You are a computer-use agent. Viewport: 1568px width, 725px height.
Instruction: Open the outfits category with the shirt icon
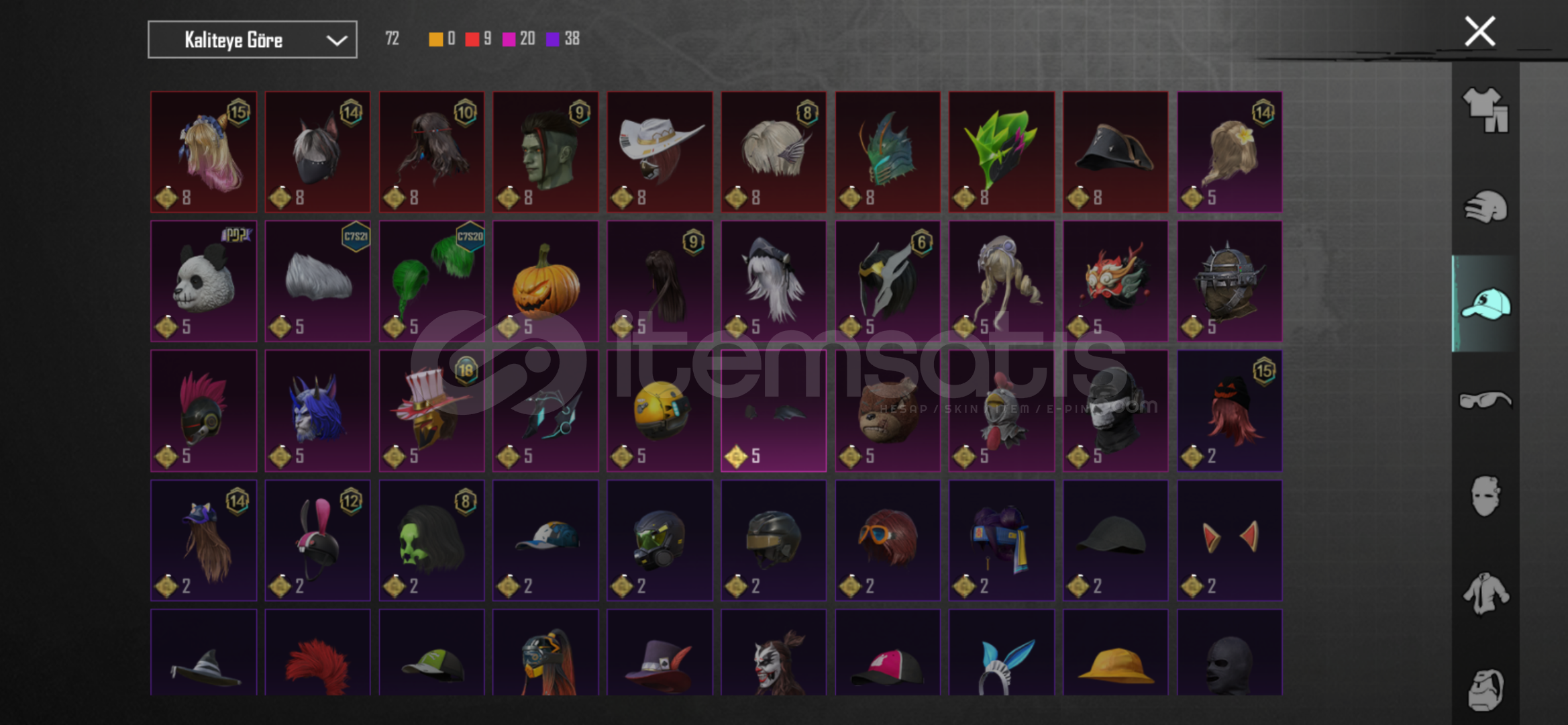tap(1485, 110)
